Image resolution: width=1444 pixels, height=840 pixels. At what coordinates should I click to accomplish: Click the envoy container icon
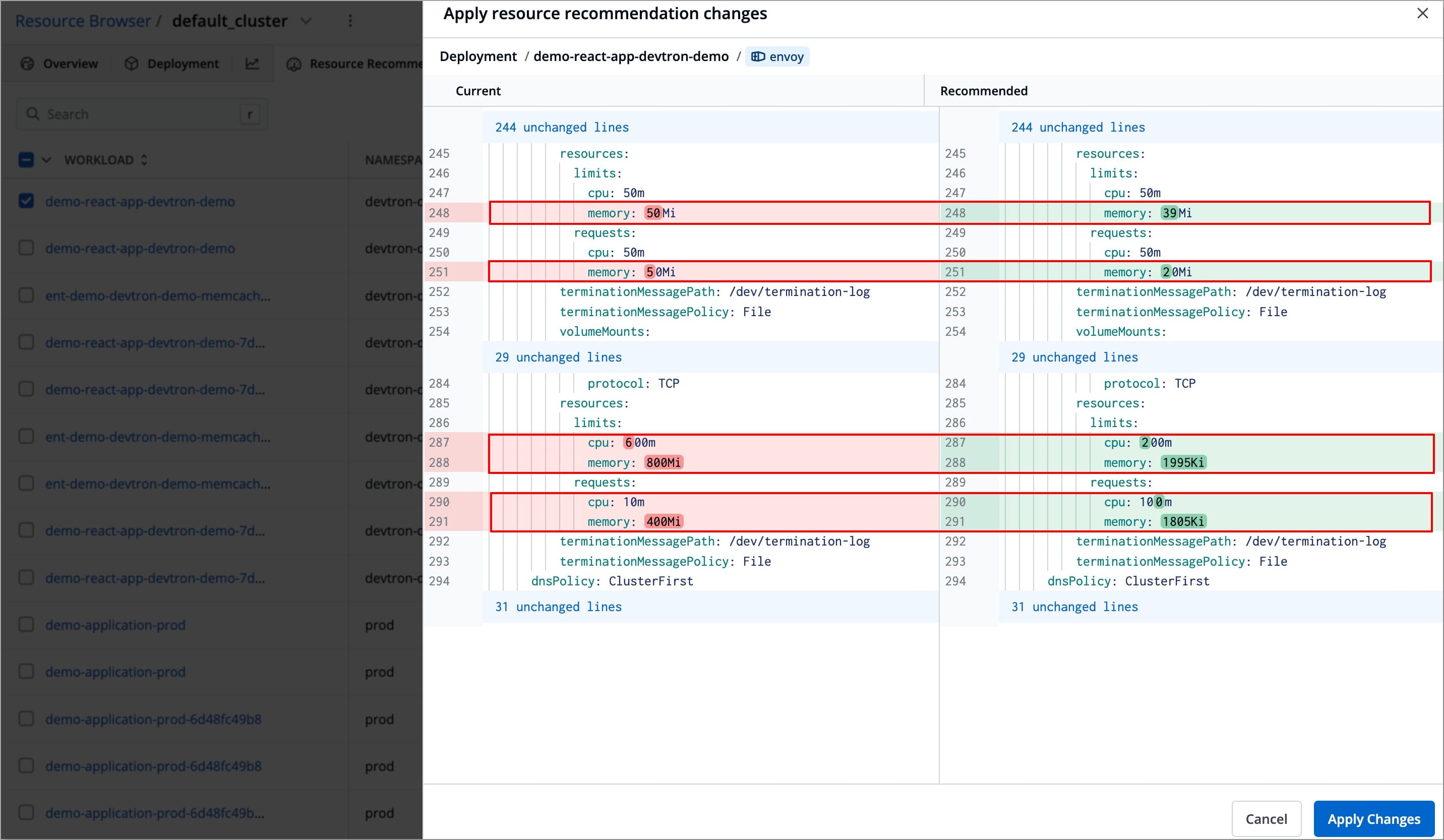tap(757, 57)
